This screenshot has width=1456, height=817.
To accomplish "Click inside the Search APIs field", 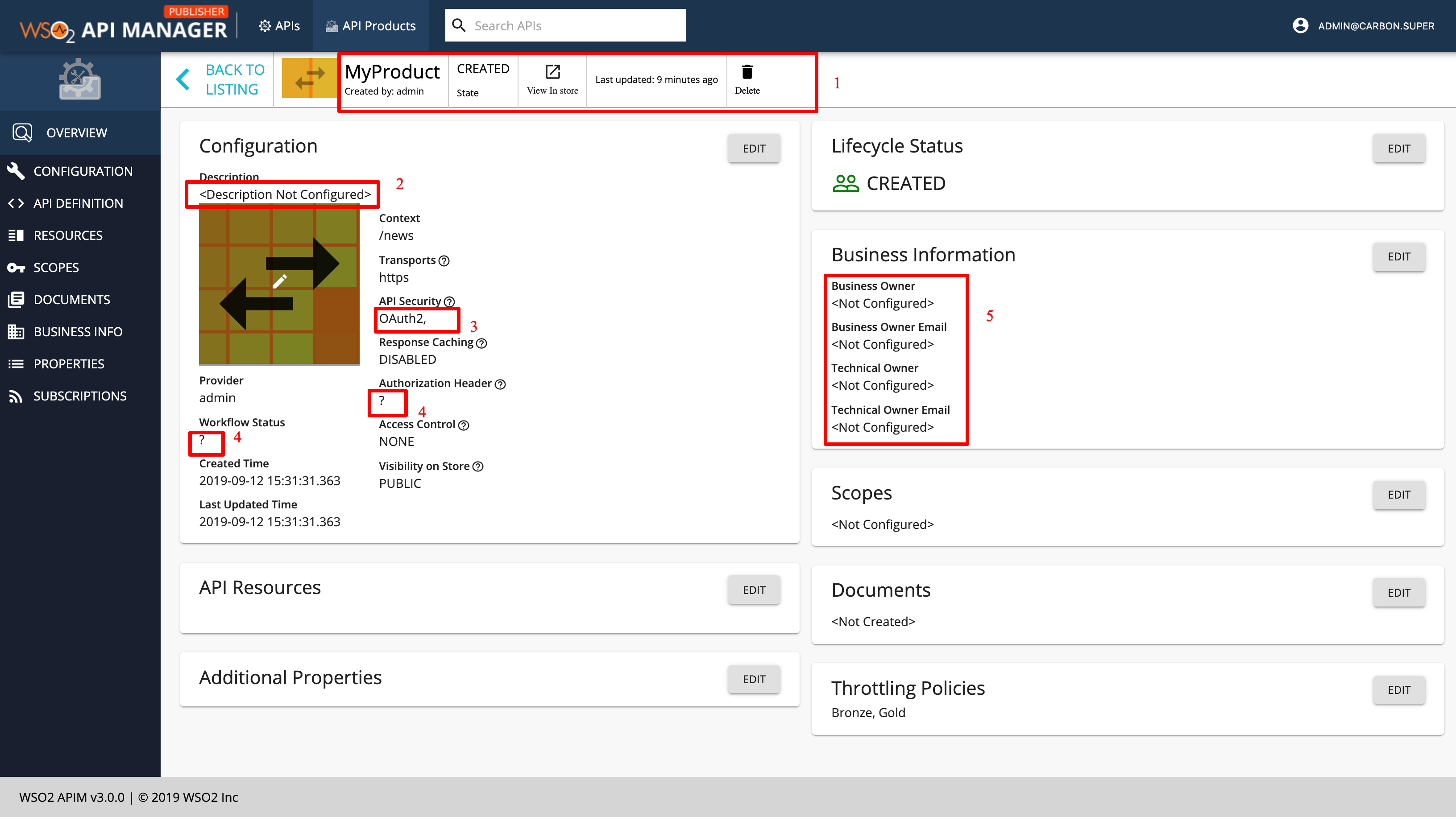I will [x=565, y=25].
